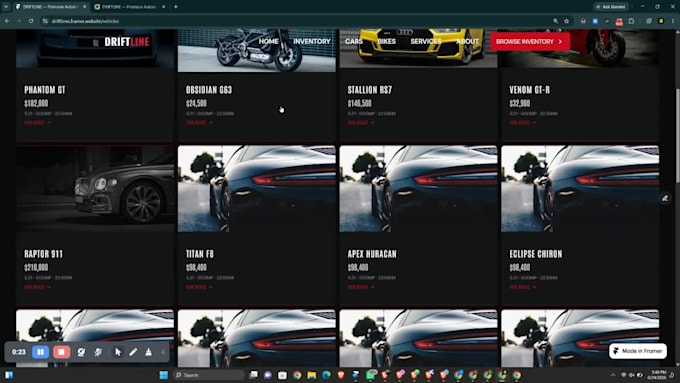Select the cursor pointer tool in recorder

point(118,352)
